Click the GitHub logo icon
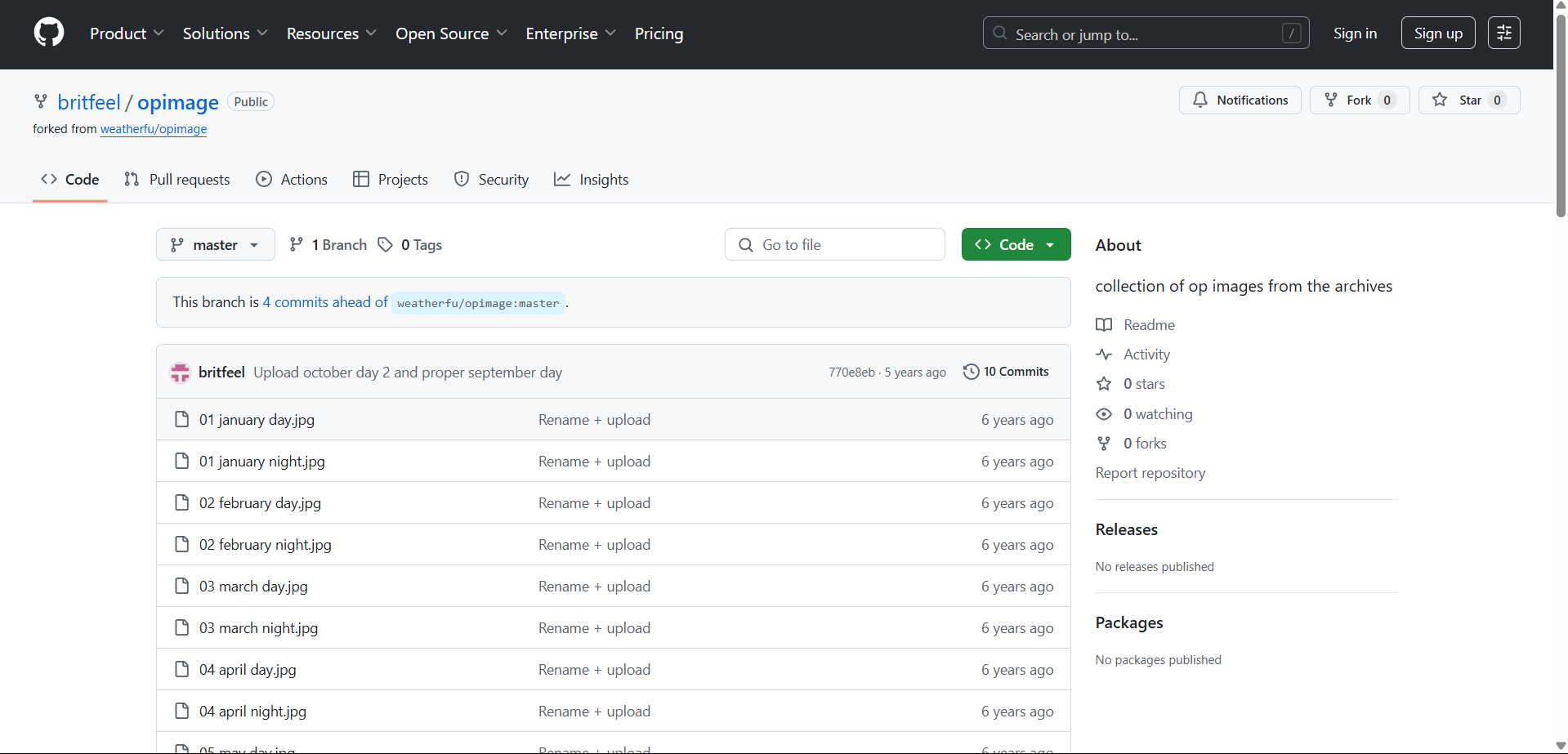The height and width of the screenshot is (754, 1568). pyautogui.click(x=49, y=33)
